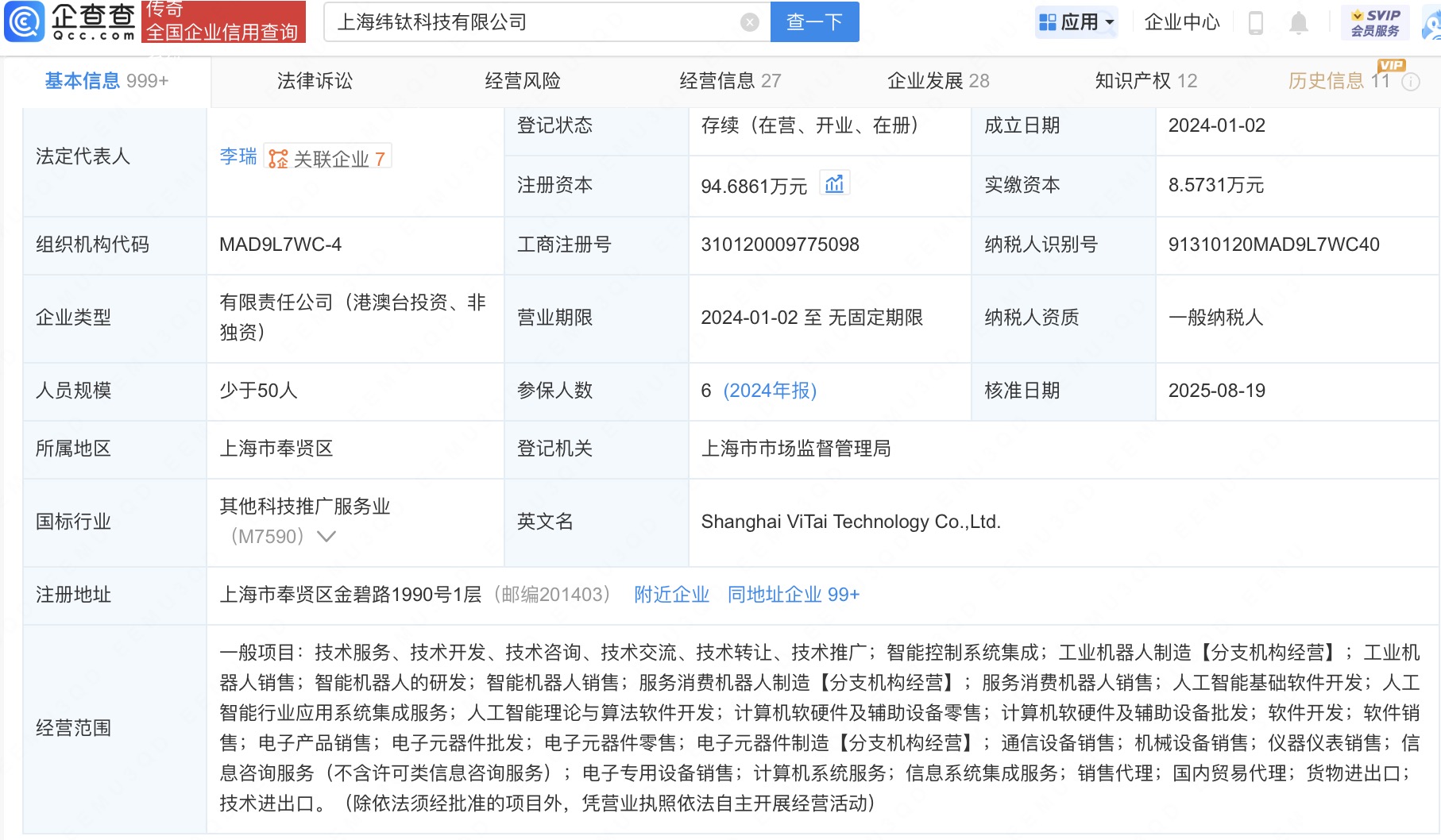View 附近企业 nearby companies

671,595
